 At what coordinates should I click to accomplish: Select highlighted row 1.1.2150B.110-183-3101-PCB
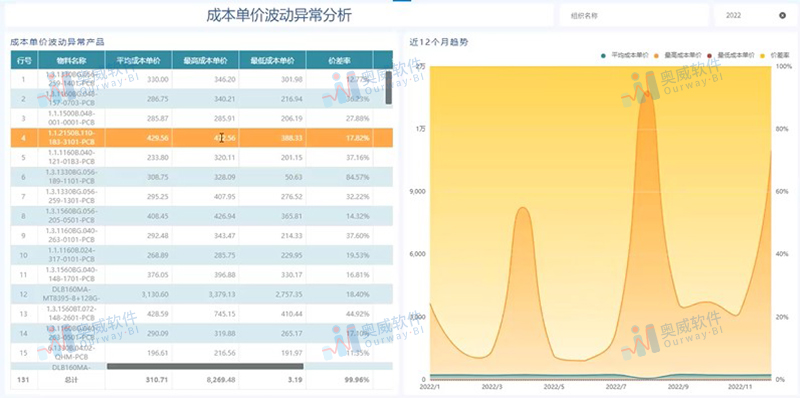[x=202, y=138]
